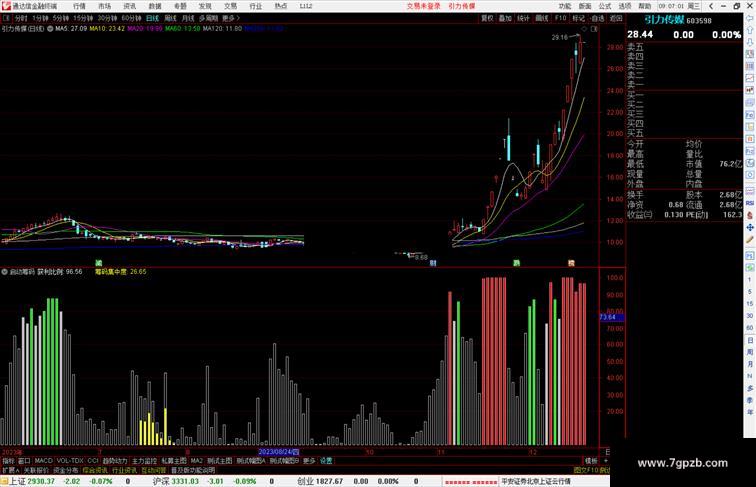Click the 标记 button
The height and width of the screenshot is (487, 756).
(x=578, y=18)
